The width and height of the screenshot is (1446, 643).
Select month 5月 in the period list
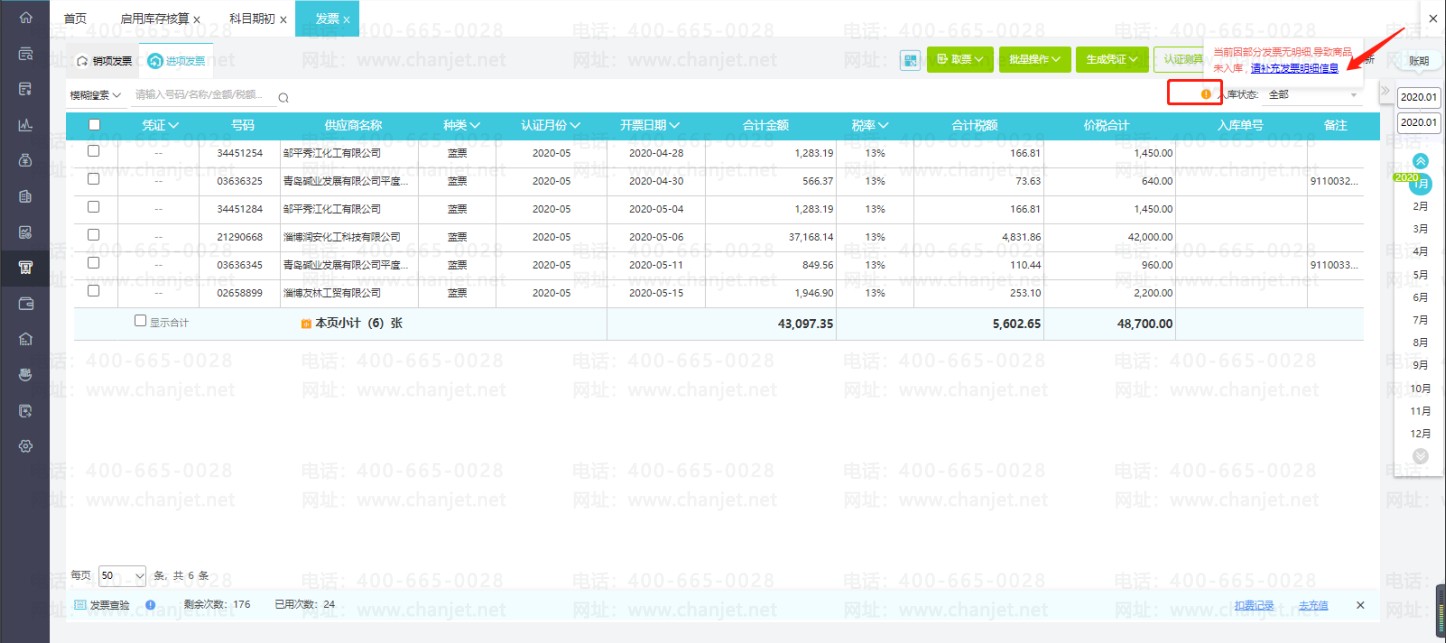click(1420, 274)
